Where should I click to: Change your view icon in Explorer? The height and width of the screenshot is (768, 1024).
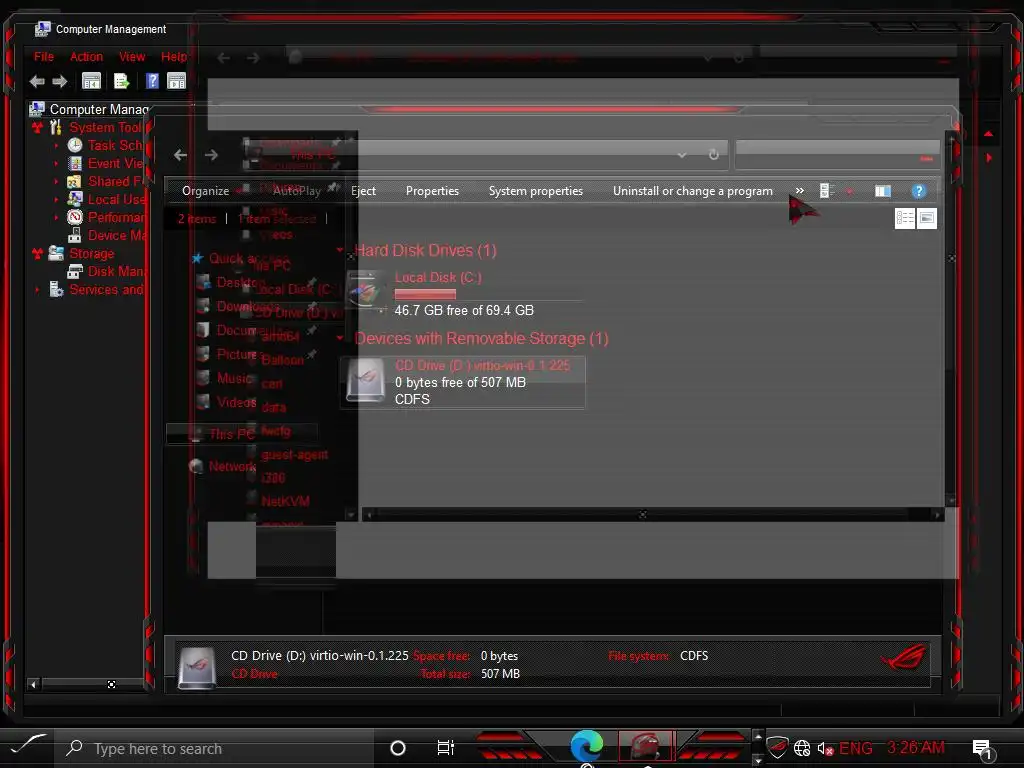[827, 191]
